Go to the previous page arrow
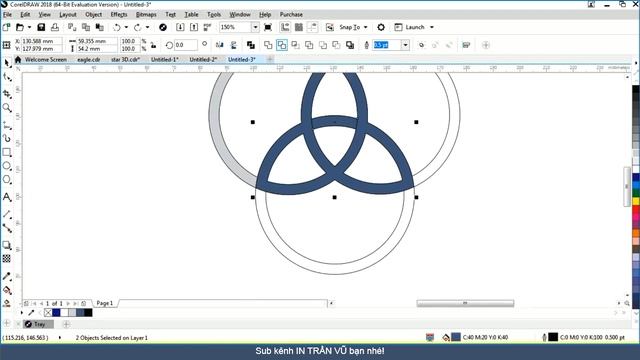Viewport: 640px width, 360px height. (41, 303)
